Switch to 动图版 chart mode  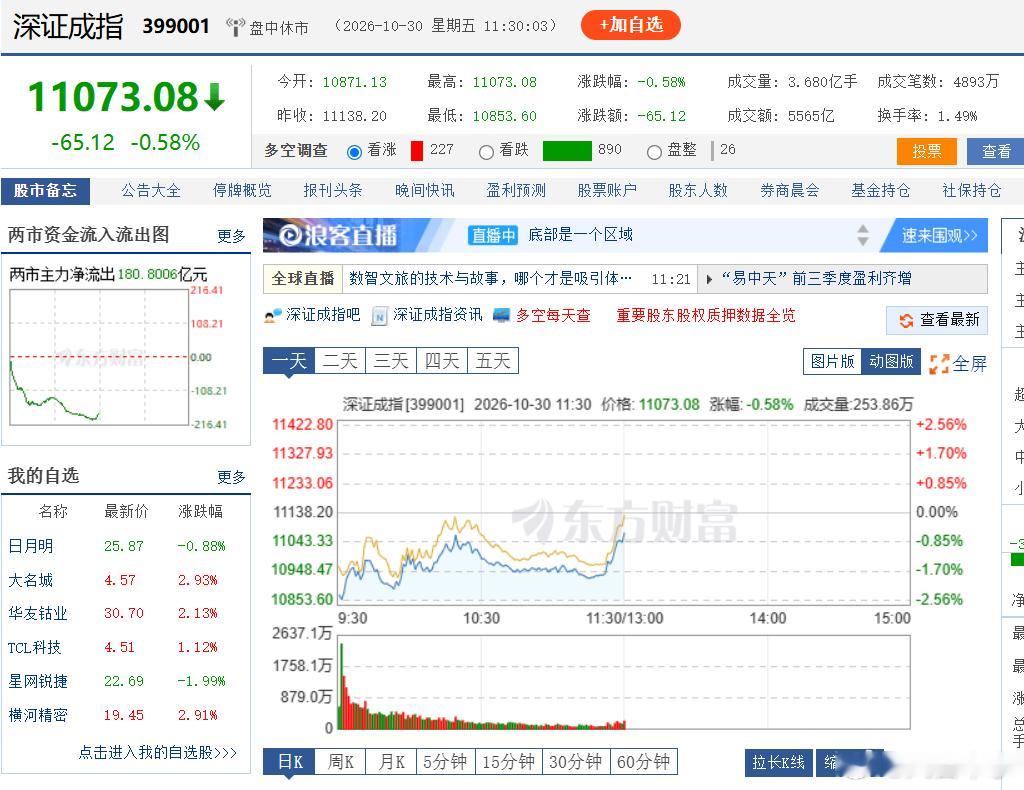[x=891, y=361]
